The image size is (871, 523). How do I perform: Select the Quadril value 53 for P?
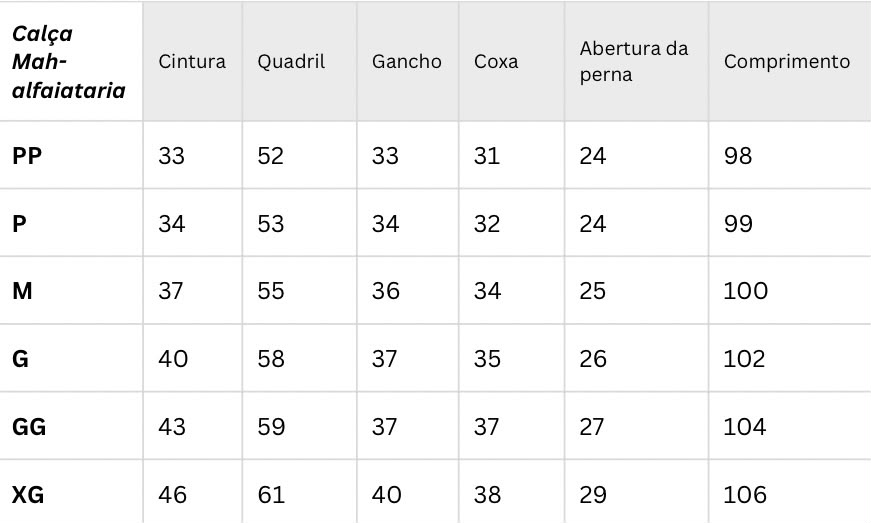tap(271, 224)
